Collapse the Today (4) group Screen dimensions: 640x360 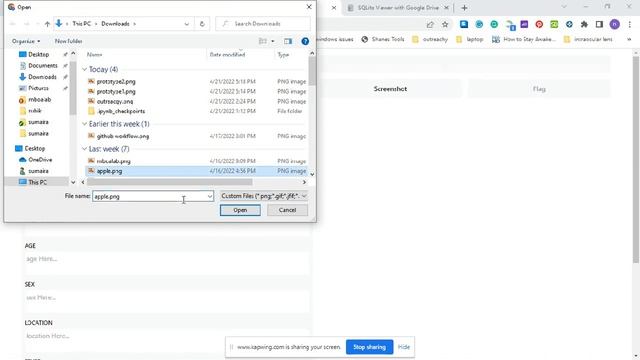click(x=84, y=69)
